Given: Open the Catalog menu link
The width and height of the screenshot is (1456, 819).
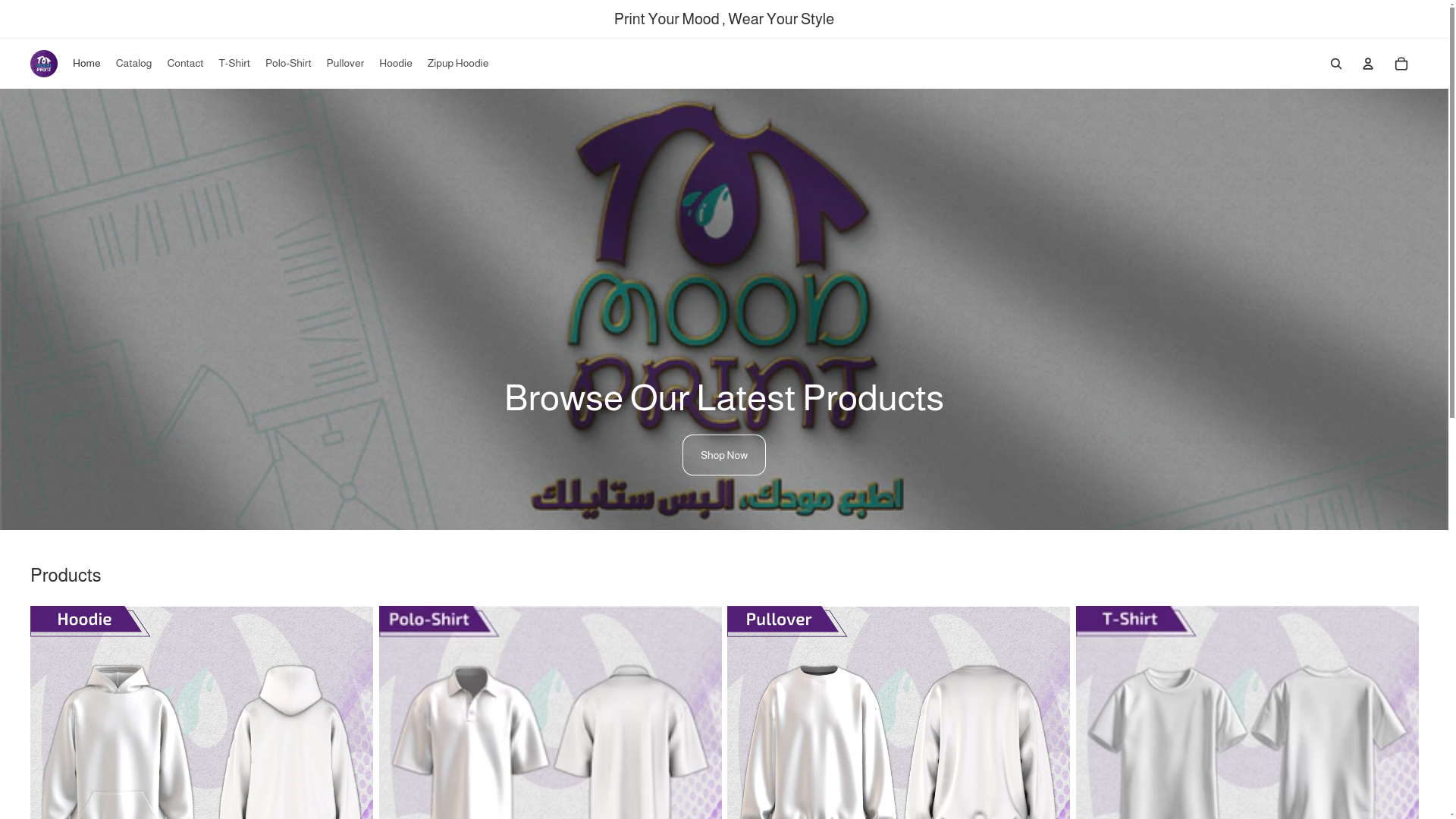Looking at the screenshot, I should pyautogui.click(x=133, y=64).
